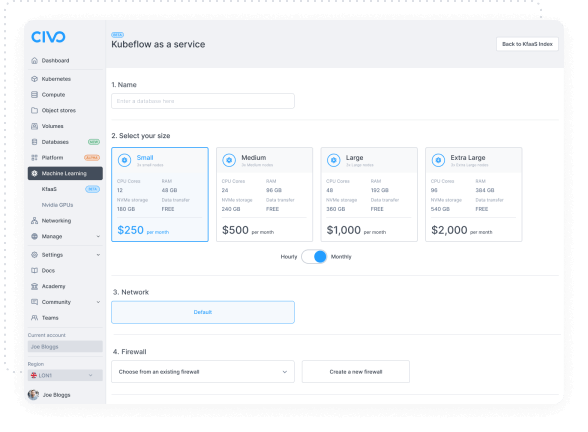The image size is (588, 432).
Task: Click Back to KfaaS Index button
Action: 527,44
